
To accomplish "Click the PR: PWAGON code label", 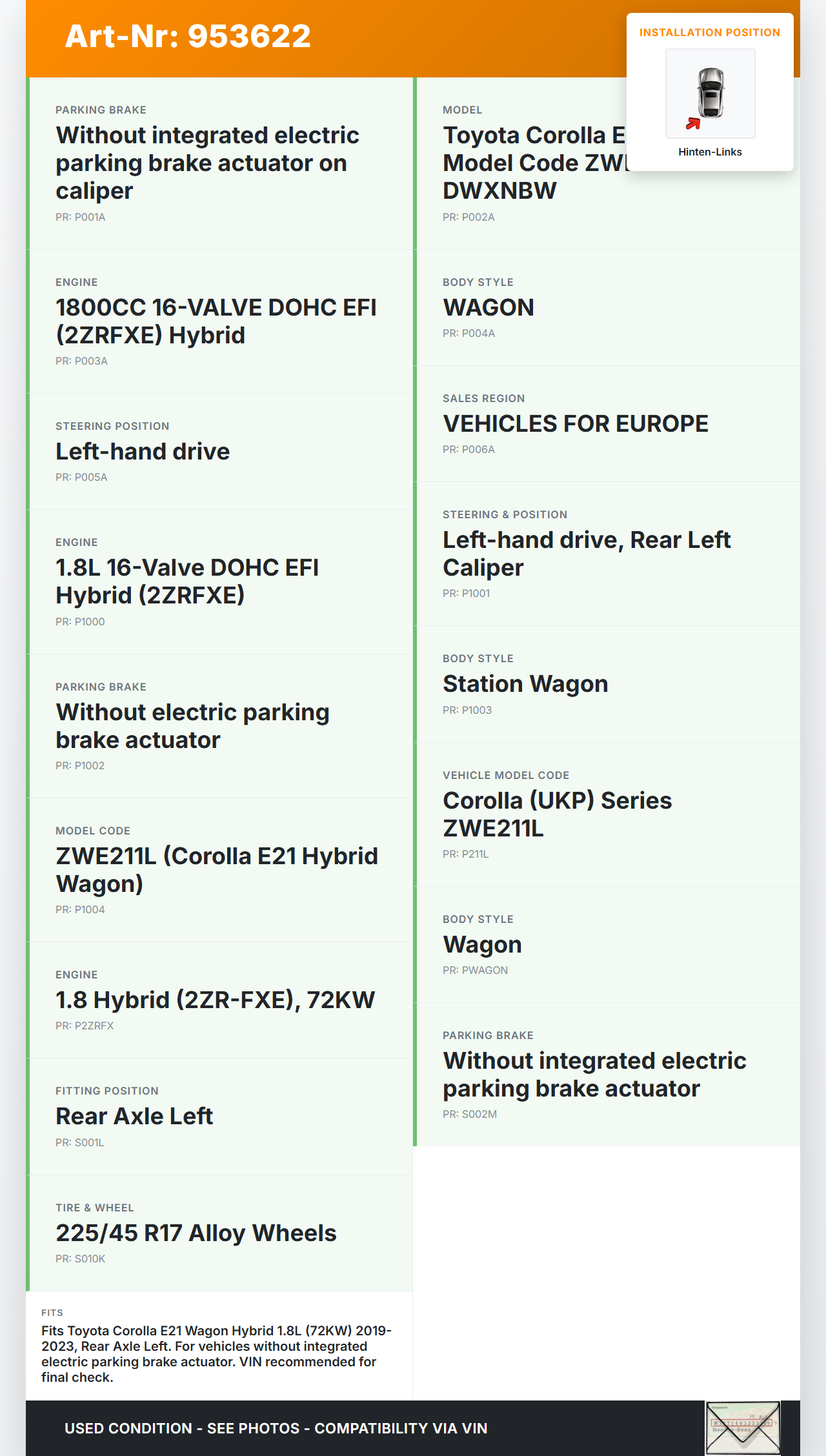I will (475, 971).
